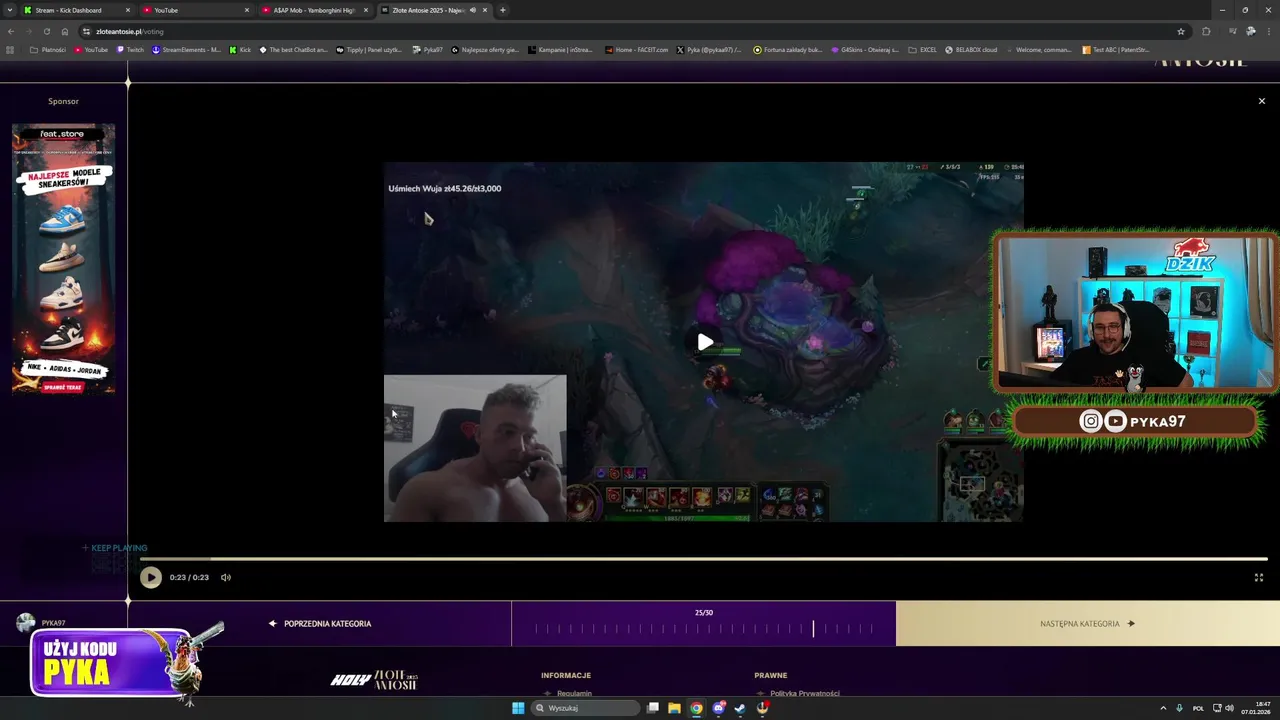This screenshot has width=1280, height=720.
Task: Open the Twitch bookmark
Action: [x=130, y=49]
